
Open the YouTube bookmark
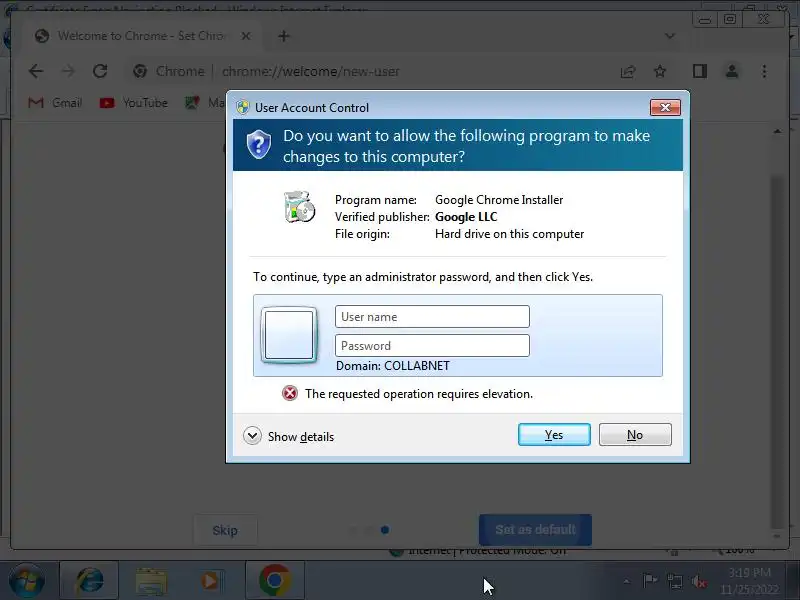coord(134,103)
